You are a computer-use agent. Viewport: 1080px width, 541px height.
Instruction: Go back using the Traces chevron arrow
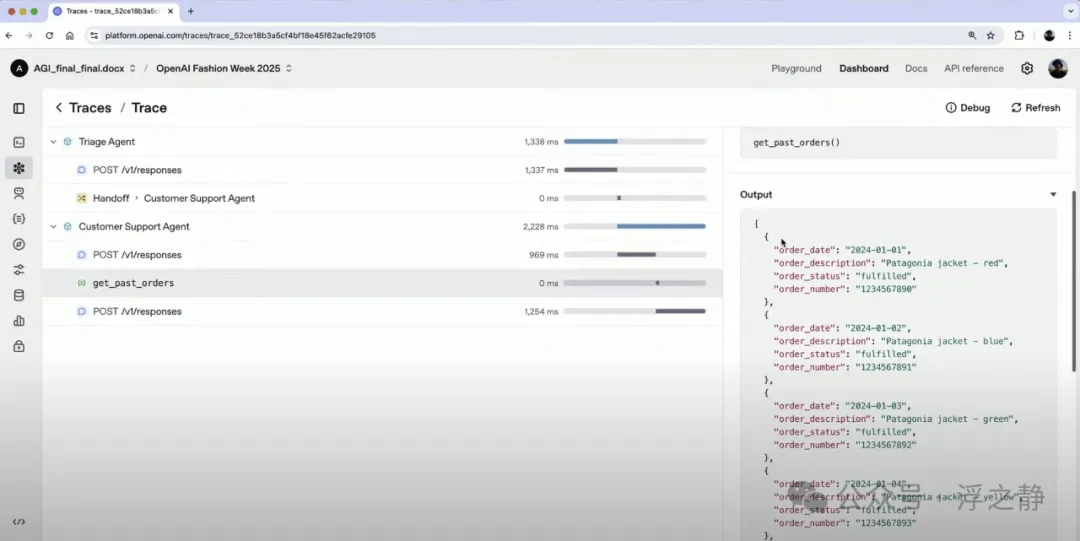click(x=59, y=108)
